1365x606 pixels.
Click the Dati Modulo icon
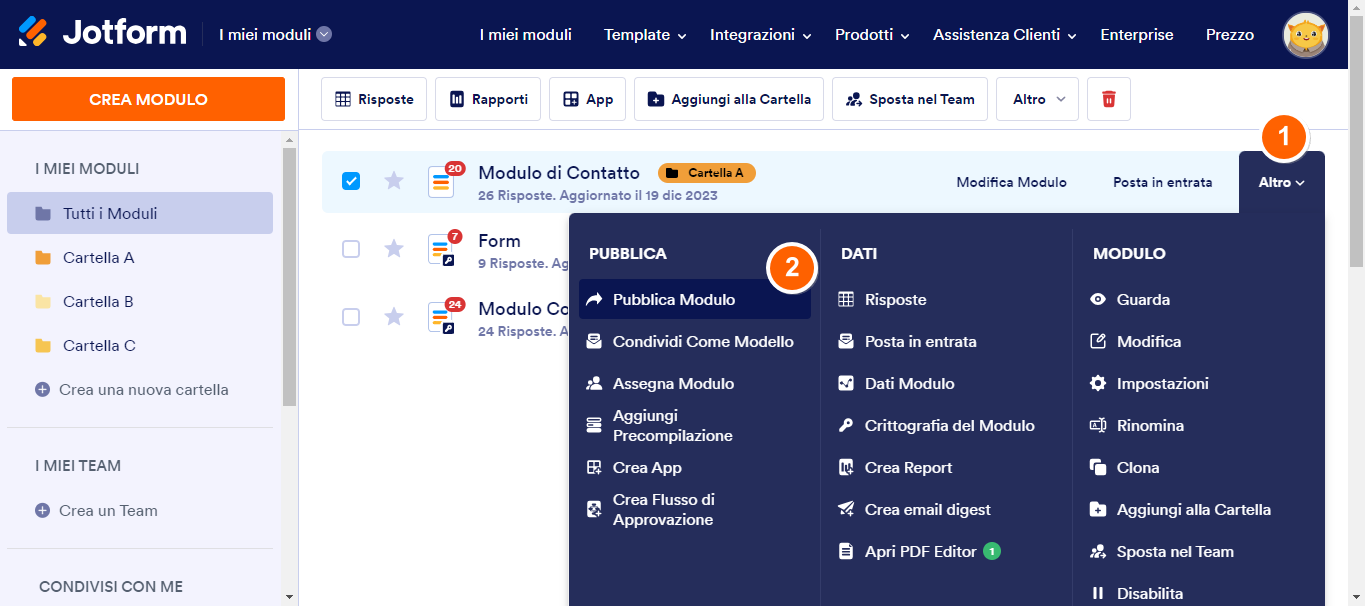(x=846, y=383)
